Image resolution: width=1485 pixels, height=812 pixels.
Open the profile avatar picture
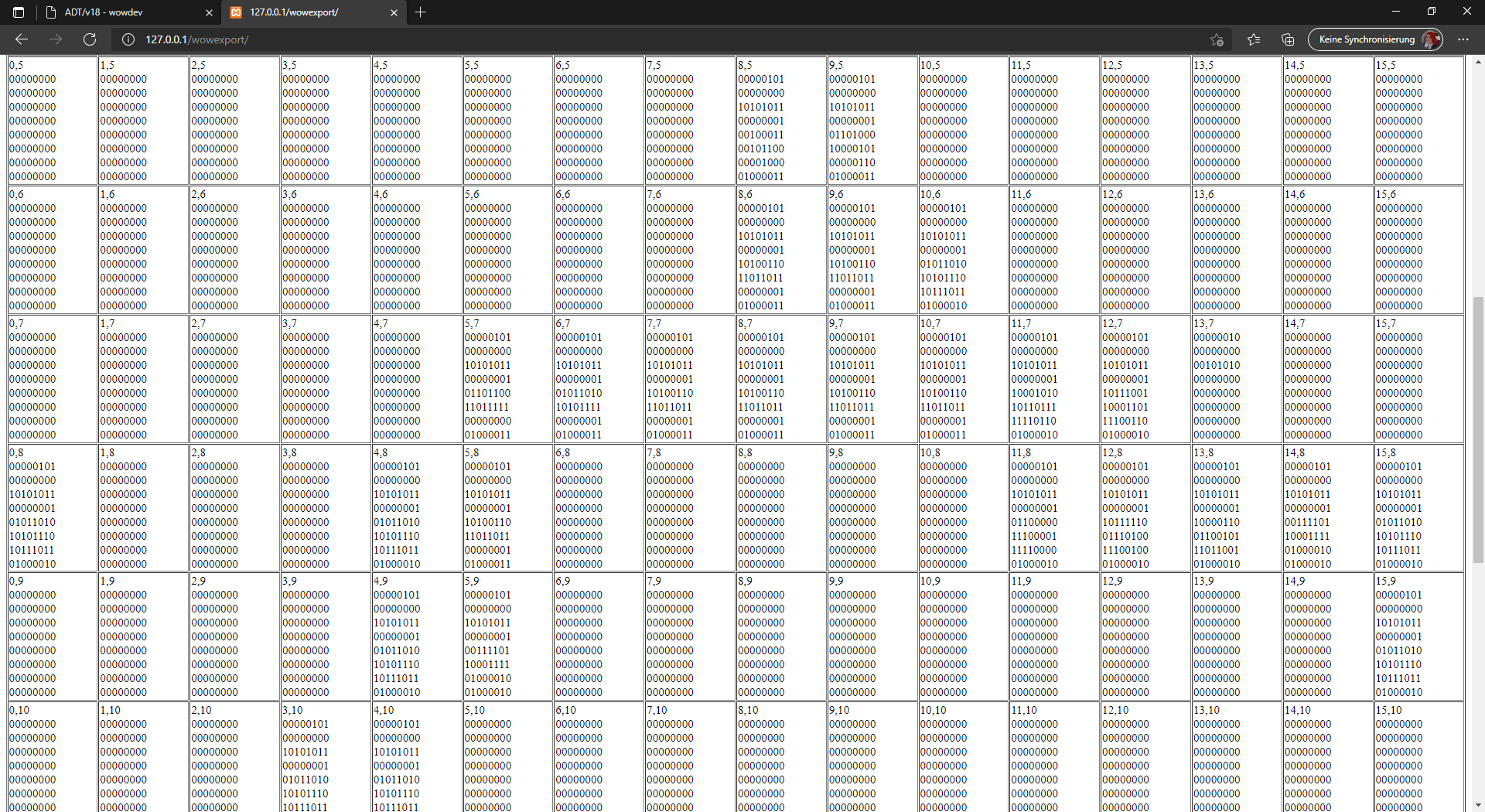click(x=1430, y=39)
